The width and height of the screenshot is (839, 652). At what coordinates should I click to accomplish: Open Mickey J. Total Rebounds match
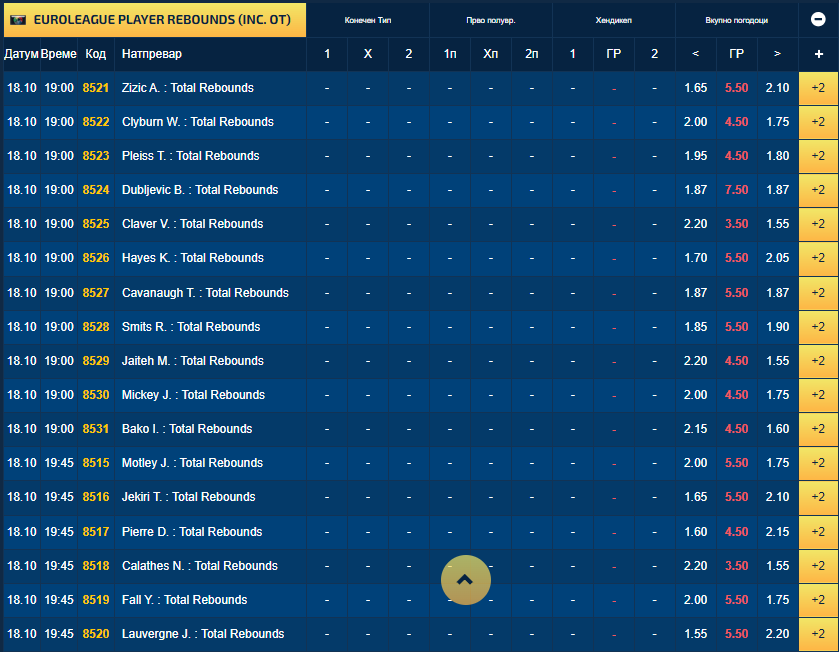coord(193,395)
